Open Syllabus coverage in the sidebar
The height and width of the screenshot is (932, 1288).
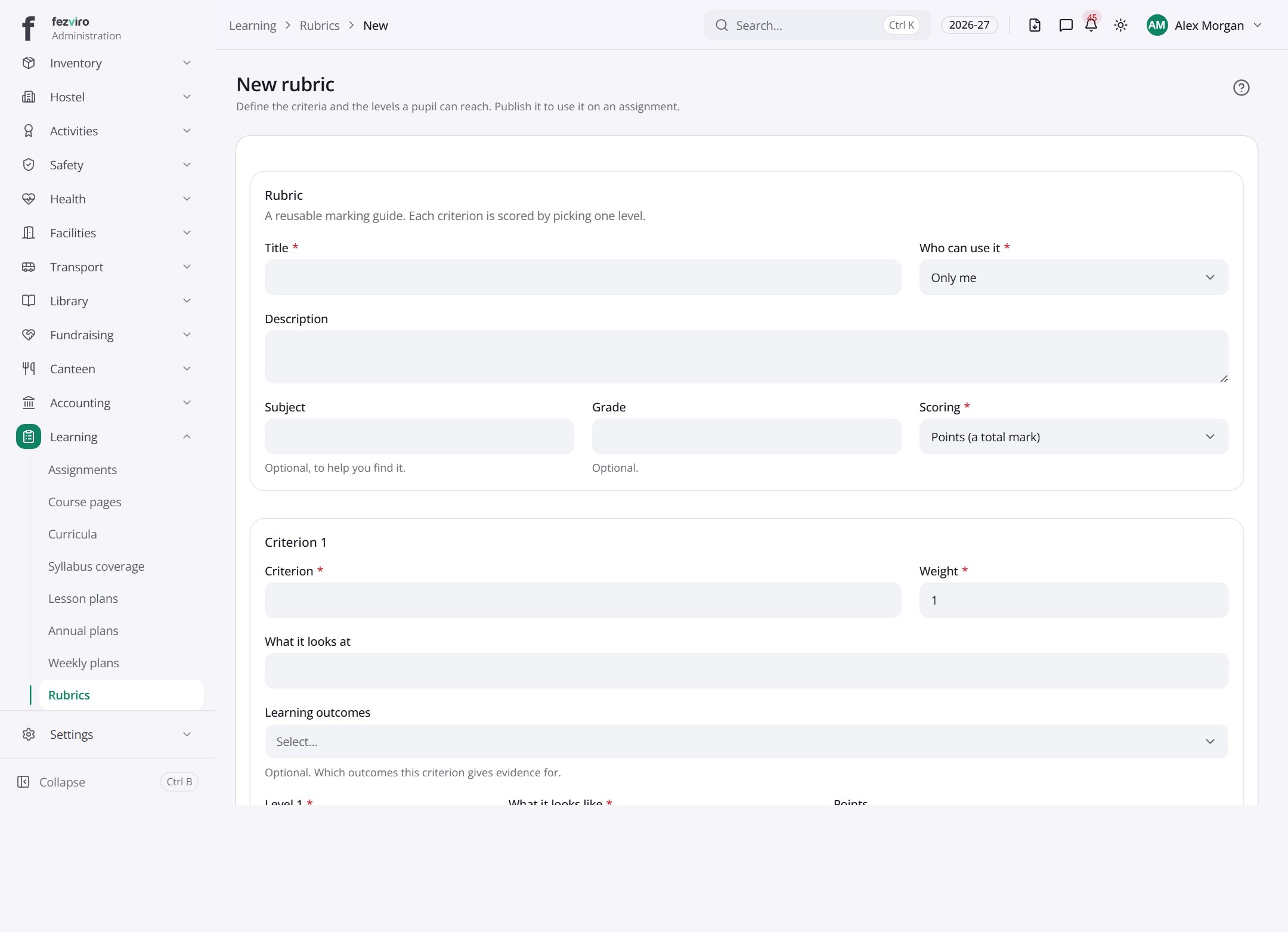[96, 566]
